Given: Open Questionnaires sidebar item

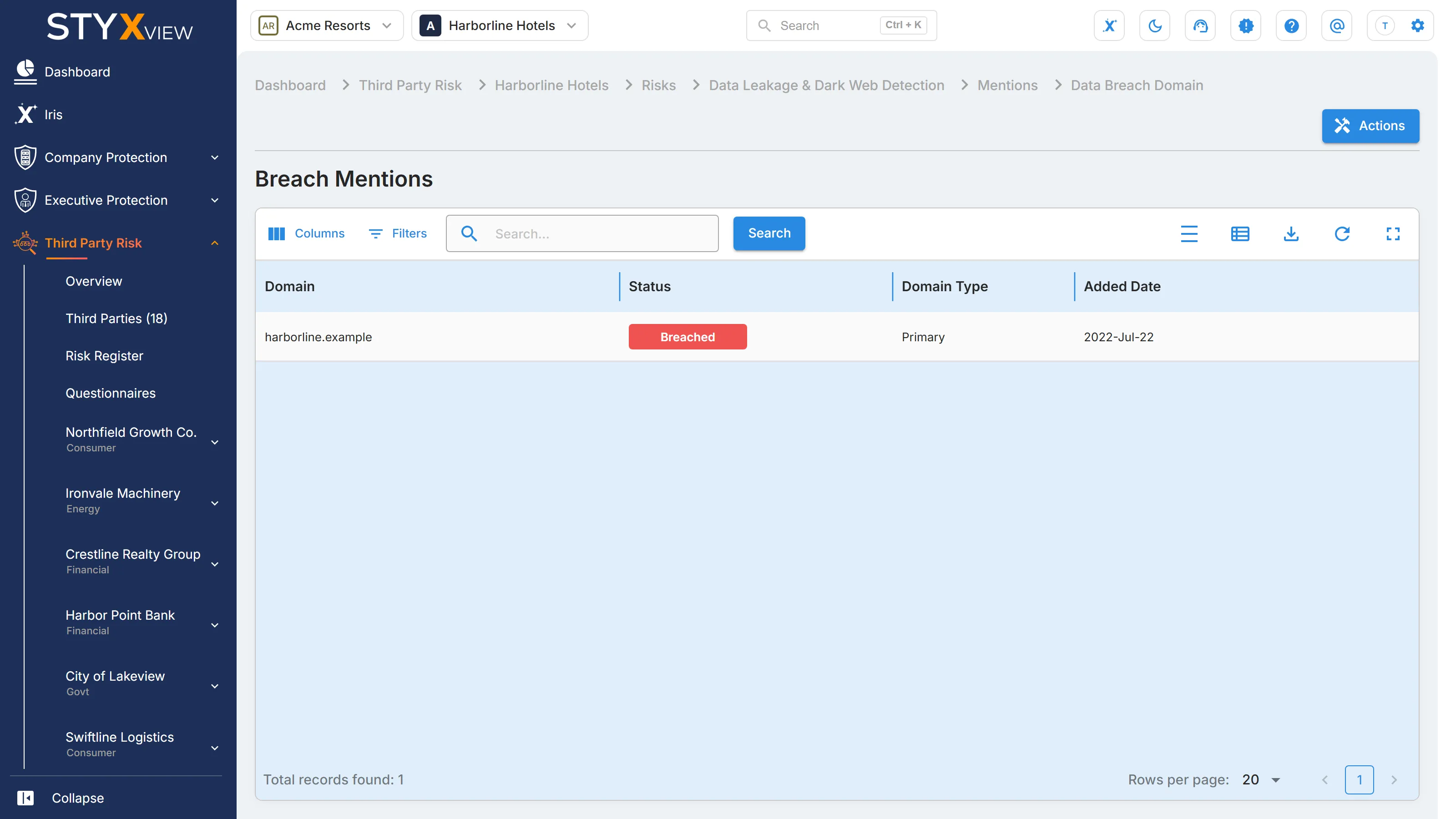Looking at the screenshot, I should tap(110, 393).
